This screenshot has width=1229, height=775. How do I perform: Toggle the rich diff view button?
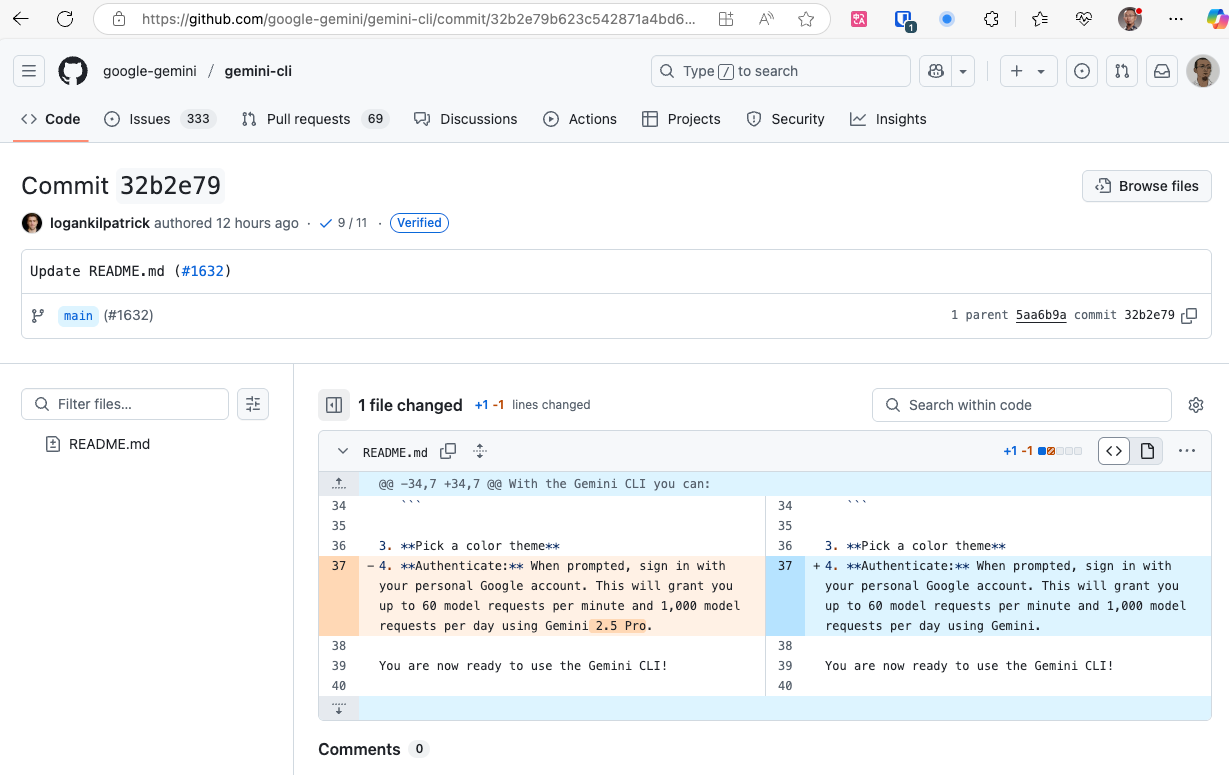1147,451
